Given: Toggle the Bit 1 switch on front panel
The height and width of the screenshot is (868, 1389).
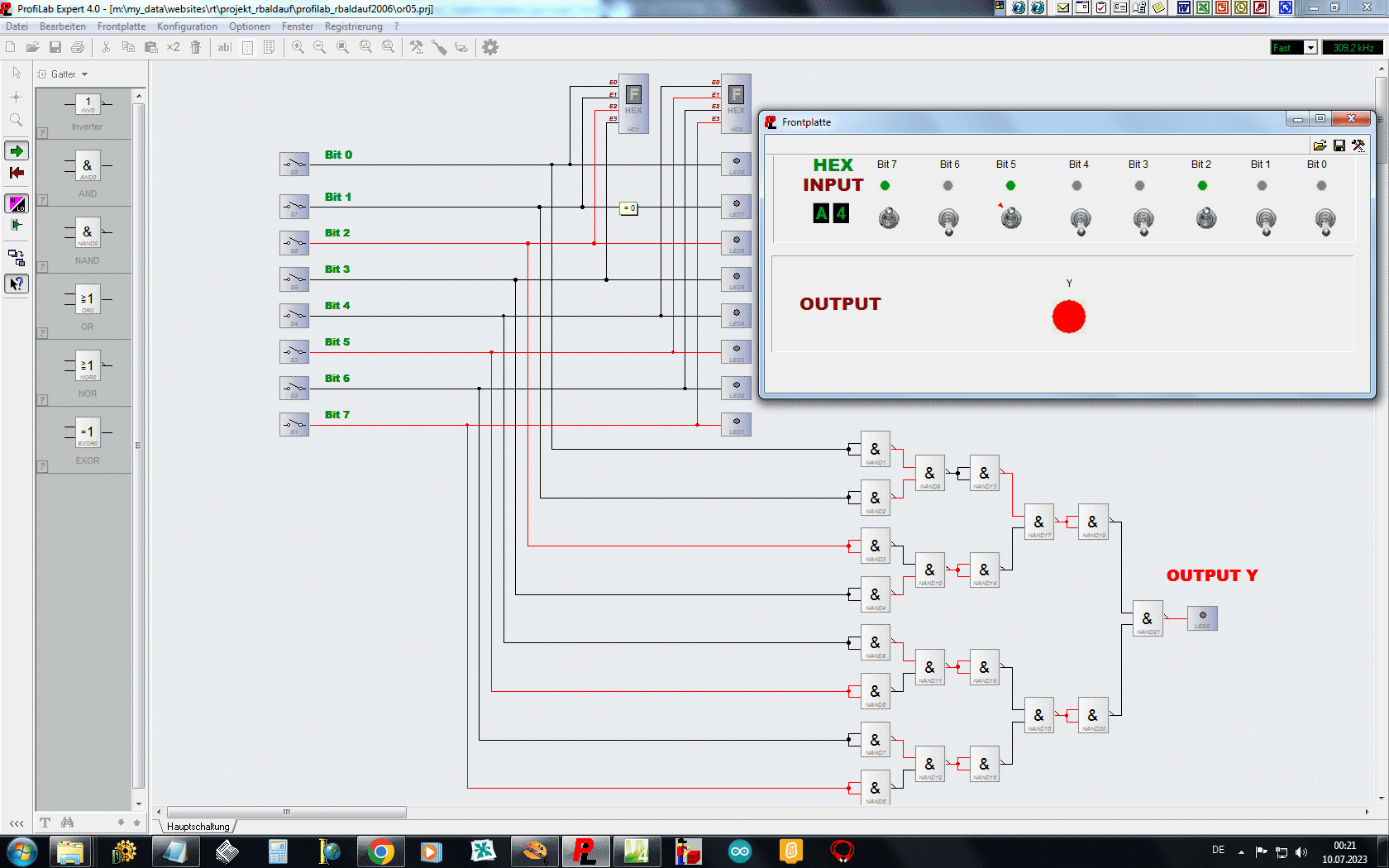Looking at the screenshot, I should (x=1265, y=221).
